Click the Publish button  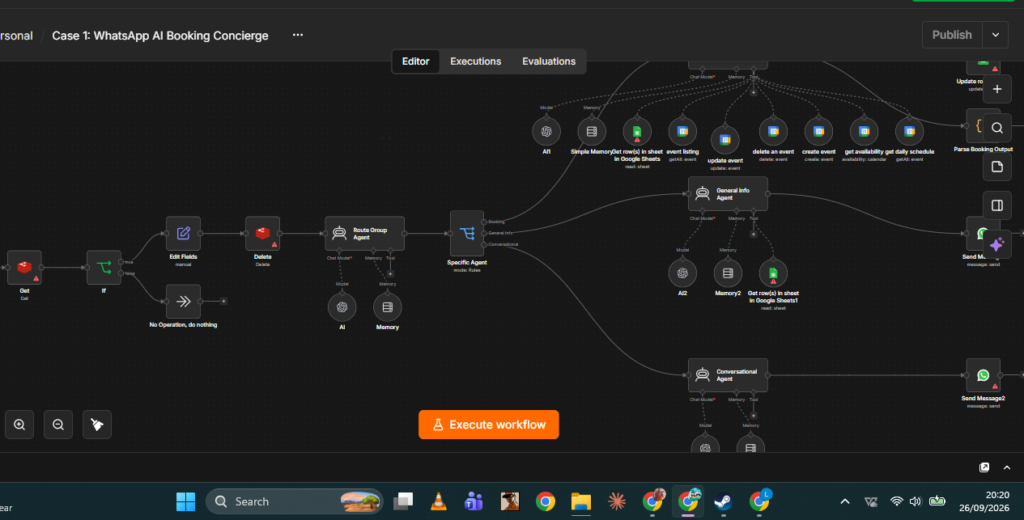[952, 35]
